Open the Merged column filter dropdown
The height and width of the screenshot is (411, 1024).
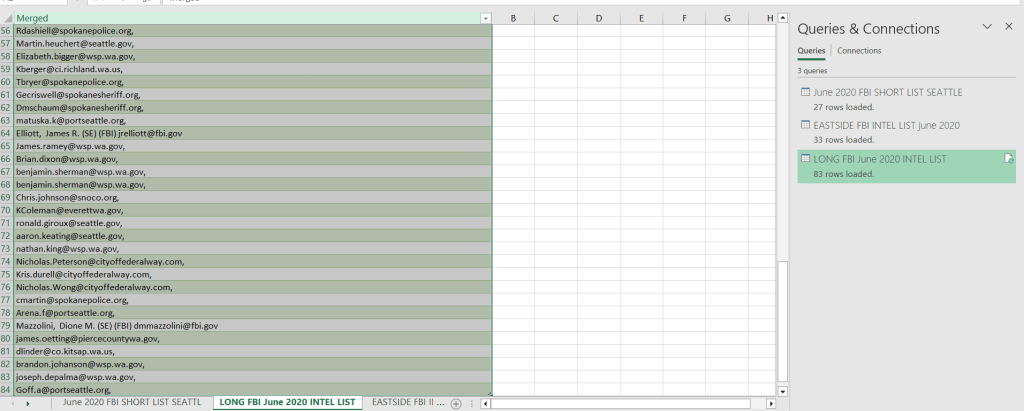(x=485, y=18)
